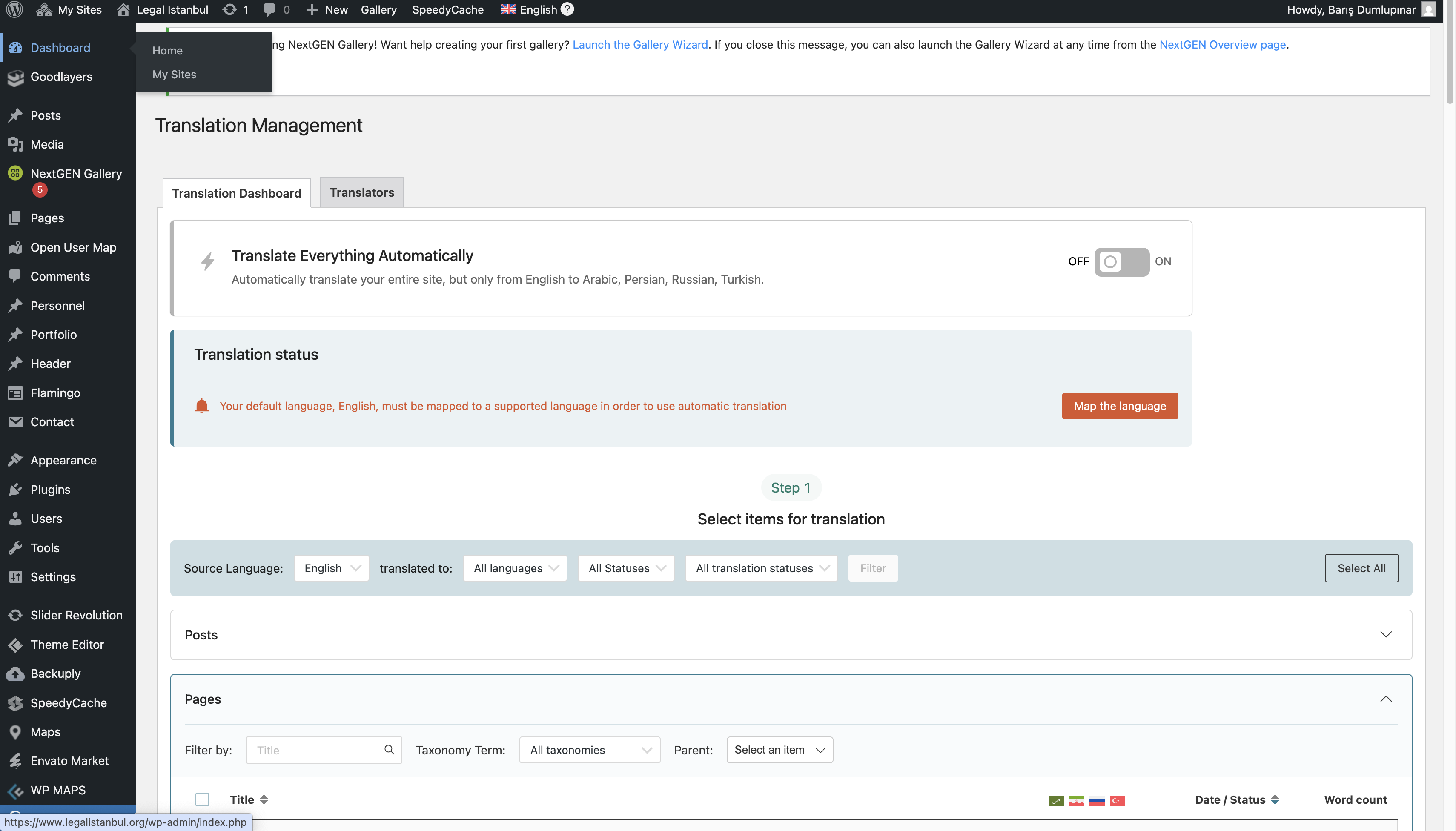Open the All Statuses dropdown
The width and height of the screenshot is (1456, 831).
pos(626,568)
